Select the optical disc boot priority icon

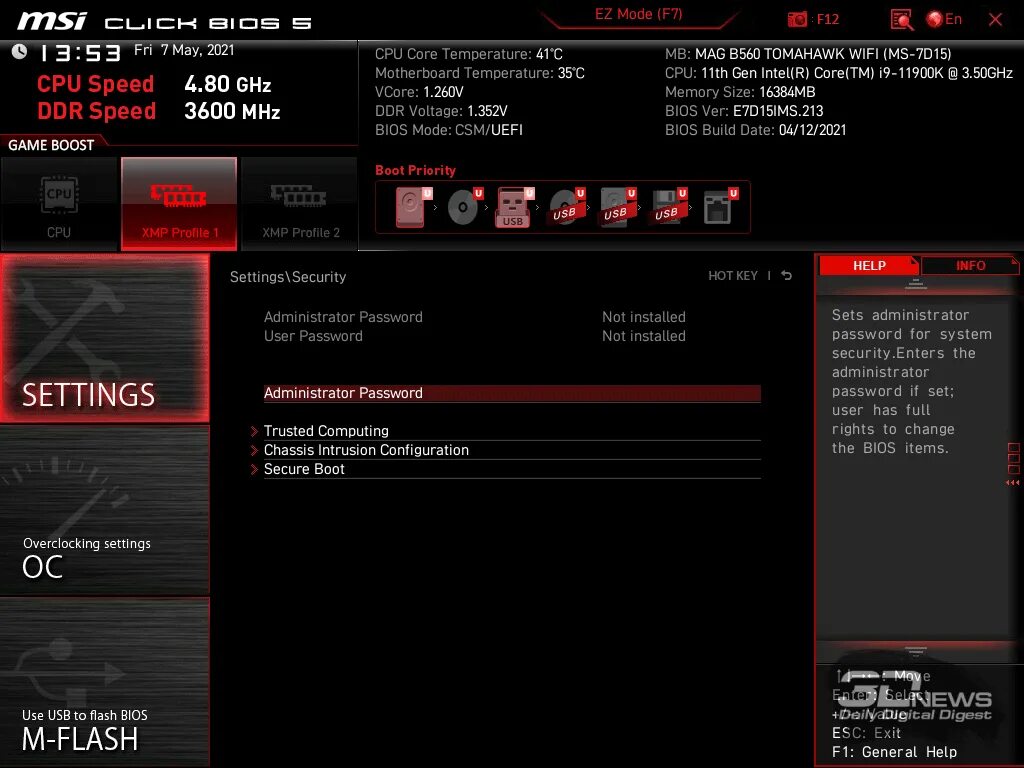tap(464, 207)
